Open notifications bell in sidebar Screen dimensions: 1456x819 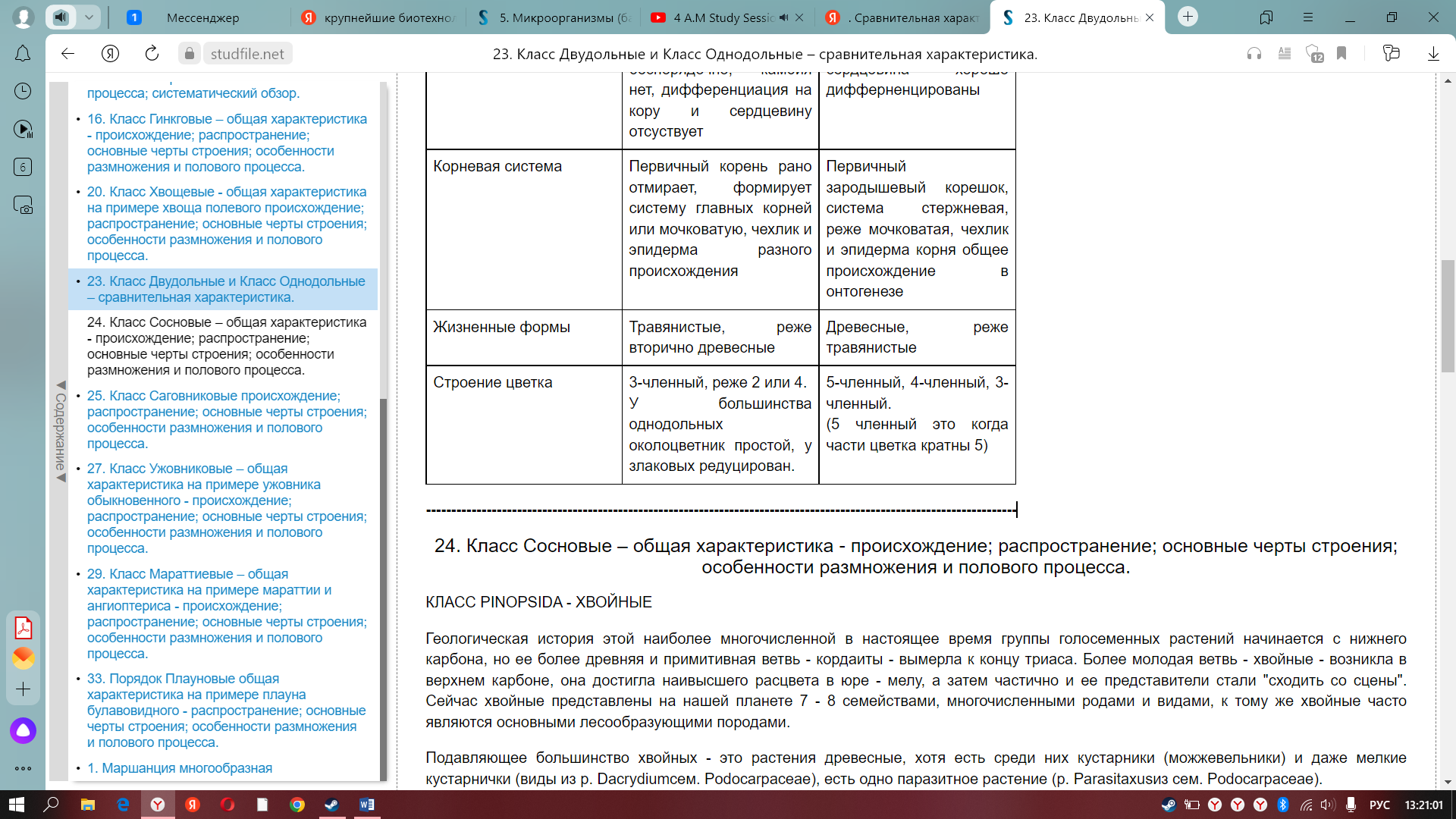coord(23,53)
